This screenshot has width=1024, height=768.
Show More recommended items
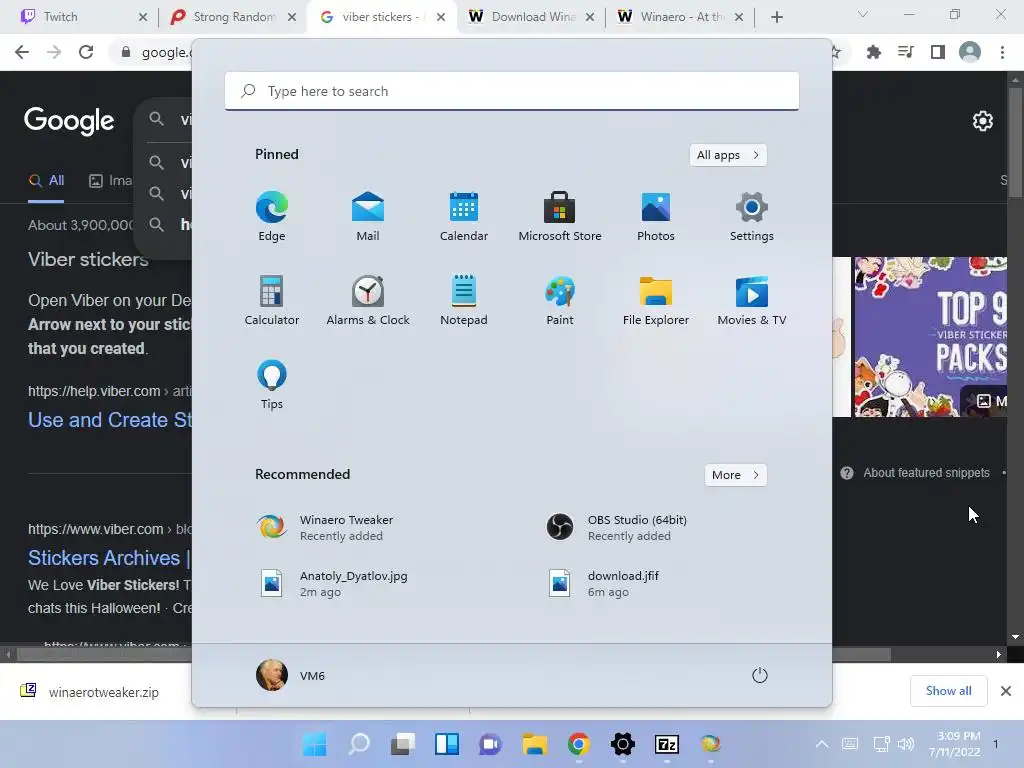click(x=735, y=475)
